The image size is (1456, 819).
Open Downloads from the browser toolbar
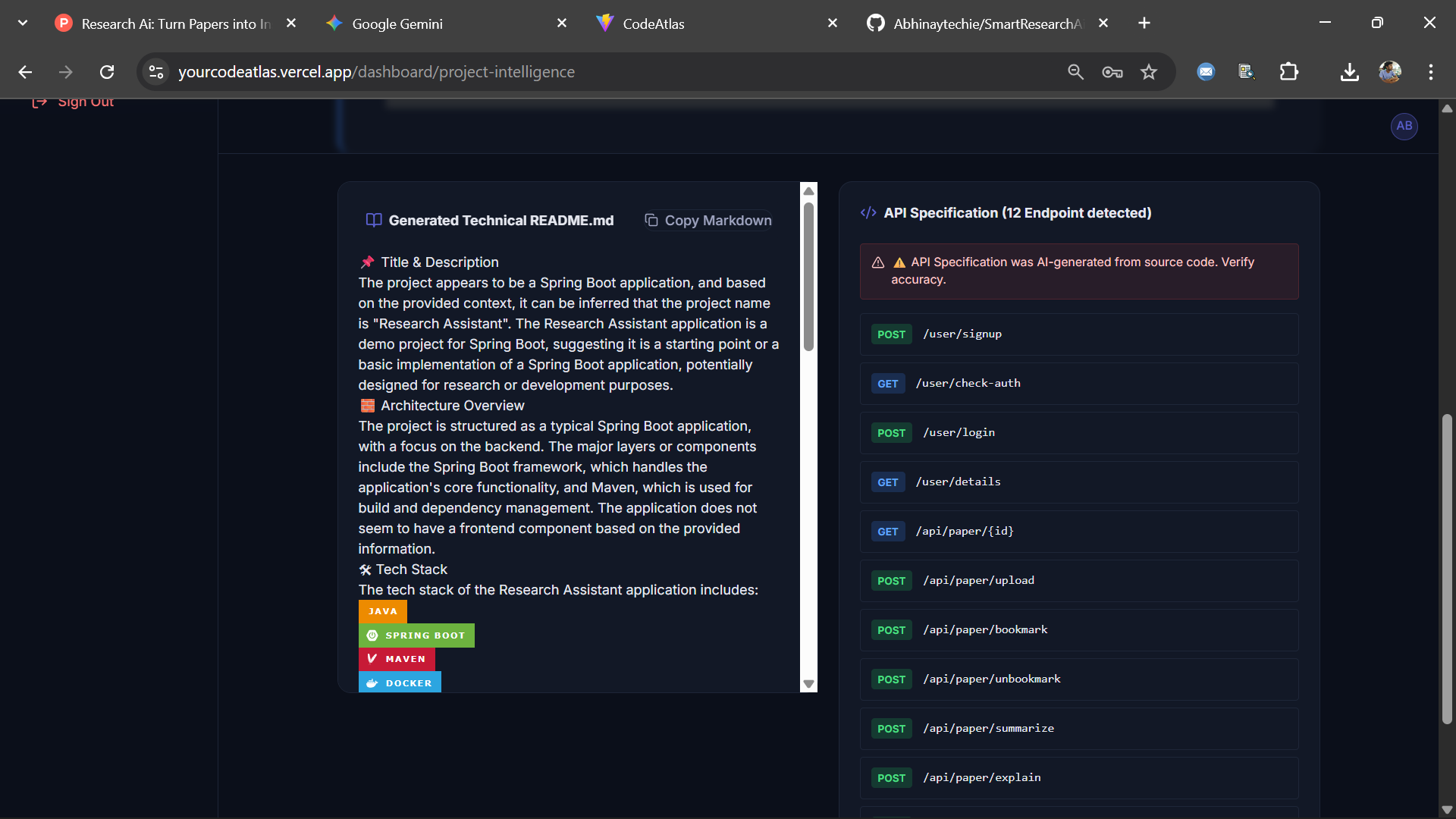(1349, 72)
